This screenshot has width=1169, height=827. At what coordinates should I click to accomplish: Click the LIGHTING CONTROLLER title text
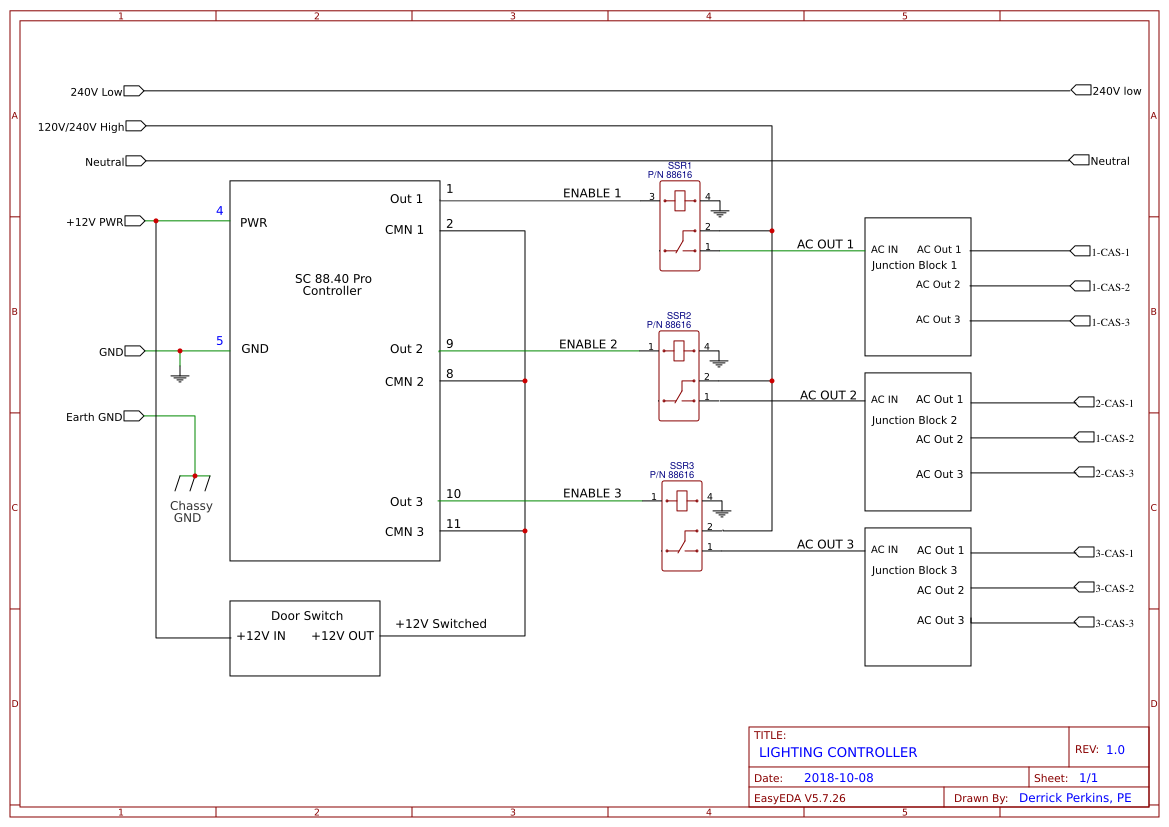coord(838,752)
